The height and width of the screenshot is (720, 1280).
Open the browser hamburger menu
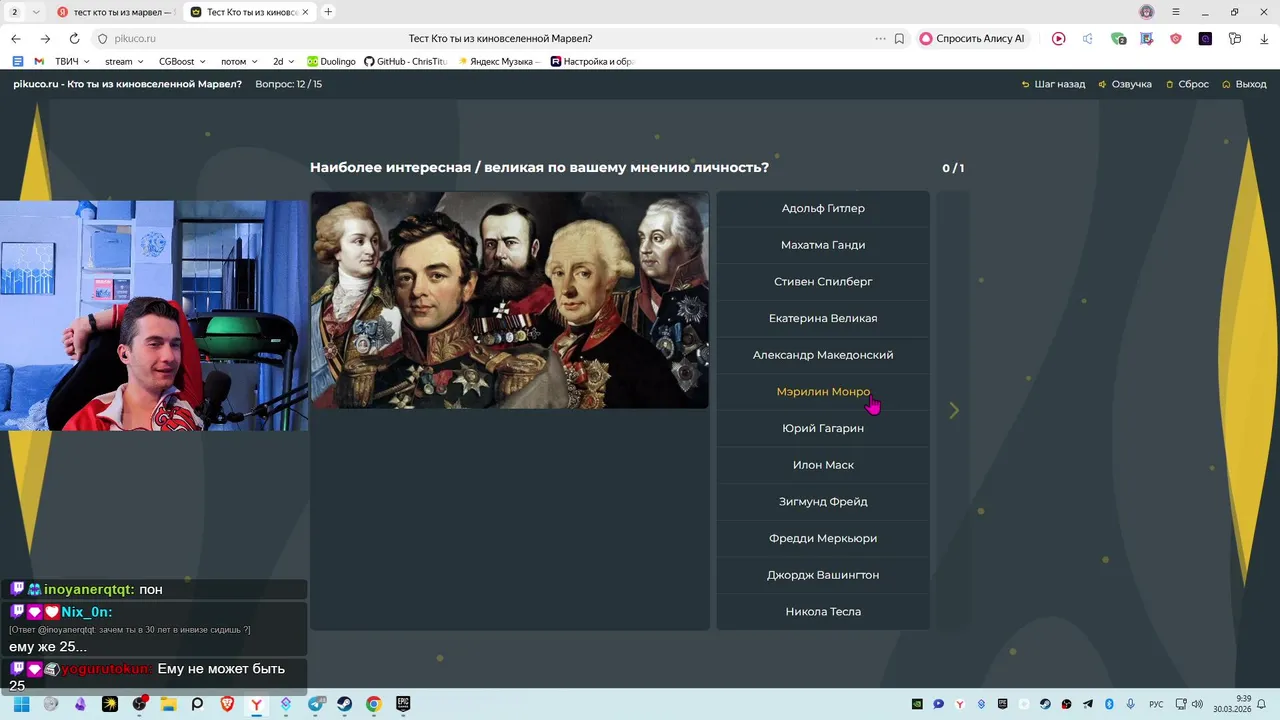tap(1176, 12)
